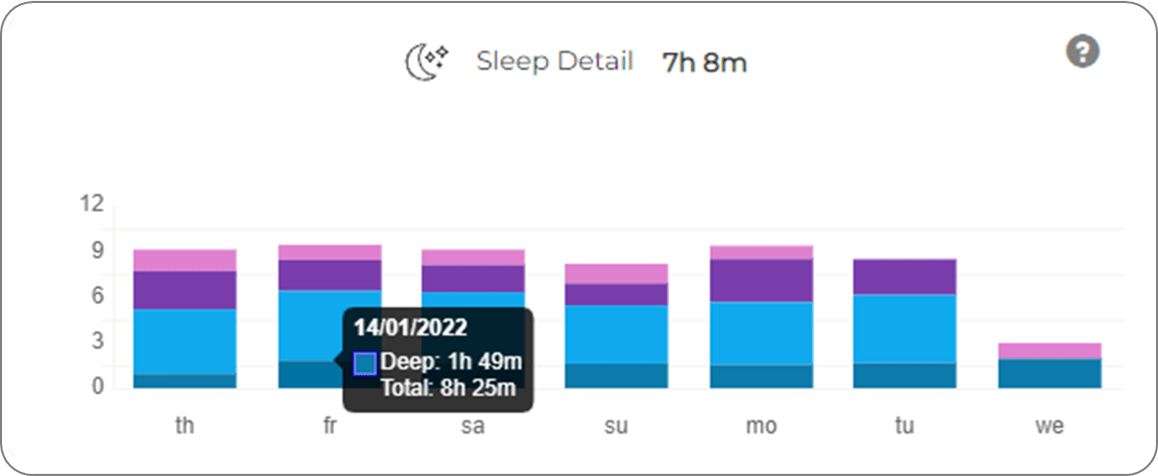Screen dimensions: 1158x476
Task: Click the help question mark icon
Action: pos(1083,52)
